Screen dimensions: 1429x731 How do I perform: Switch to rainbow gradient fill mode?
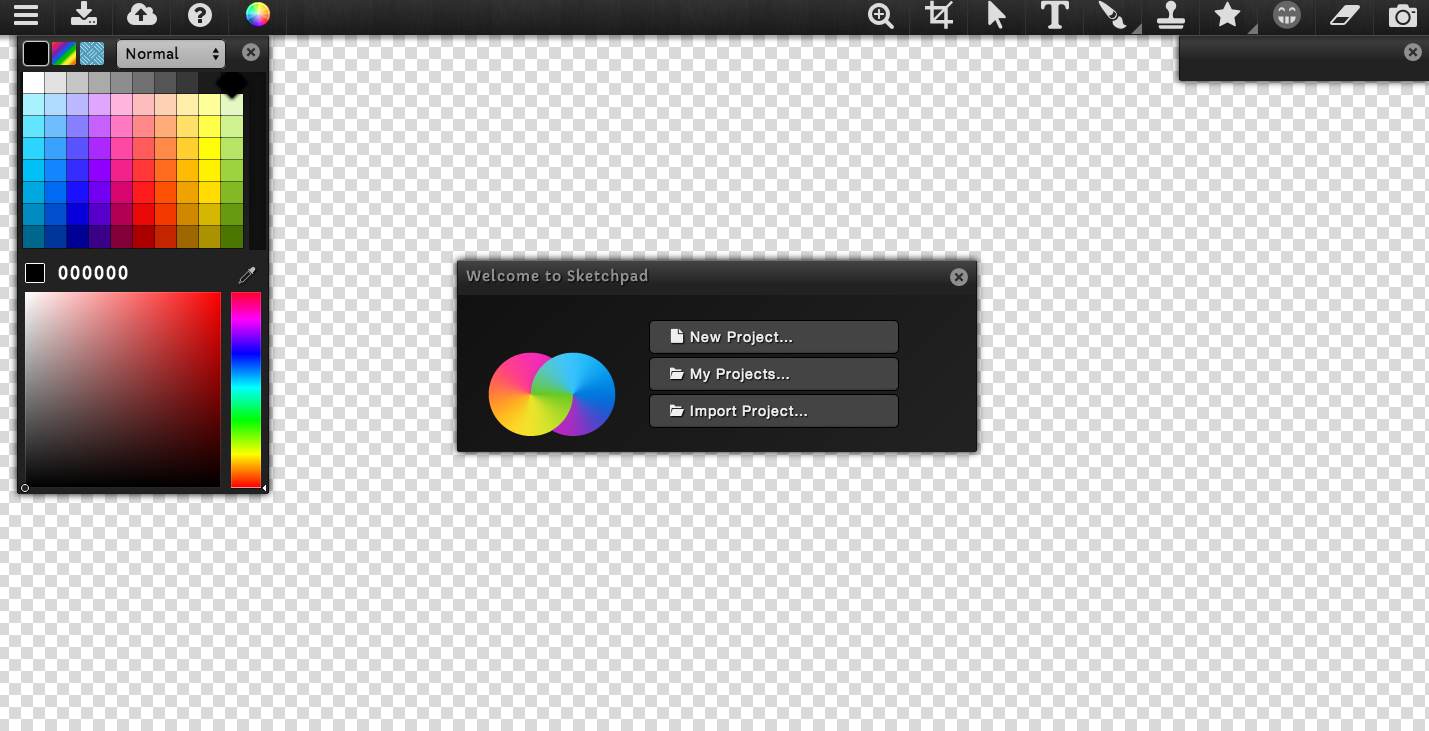pyautogui.click(x=64, y=54)
